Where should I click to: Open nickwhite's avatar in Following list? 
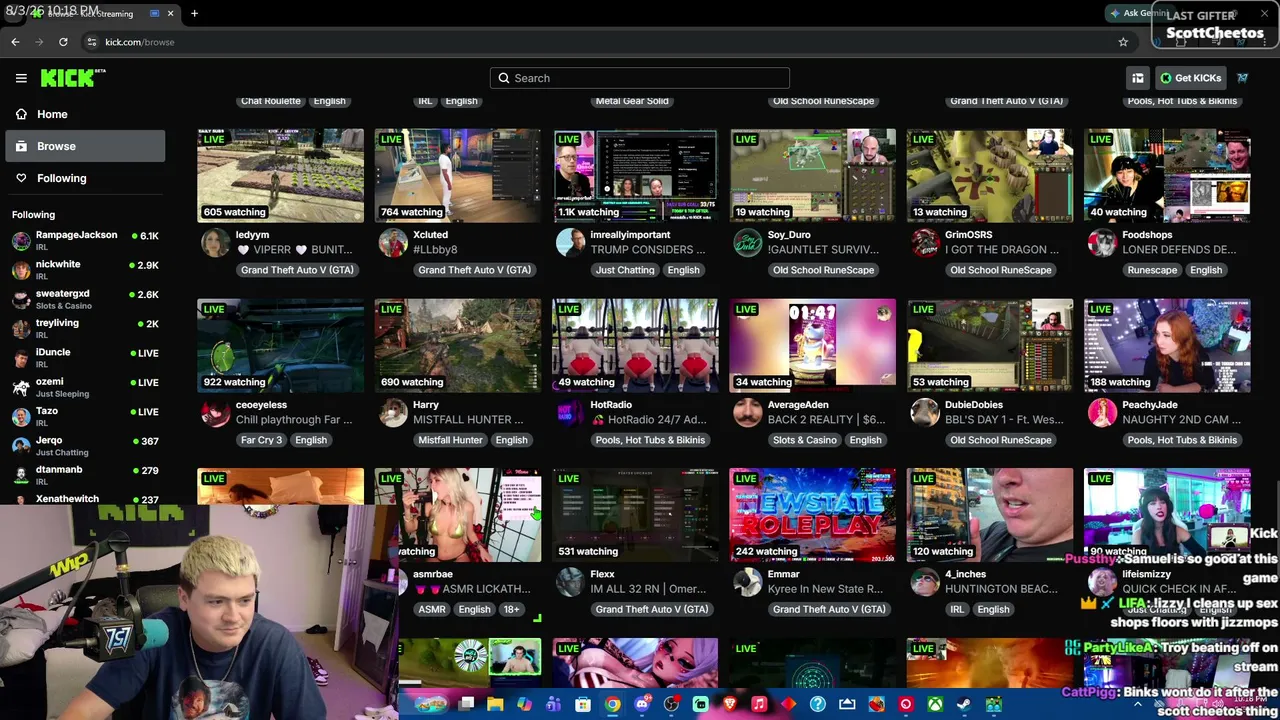21,270
